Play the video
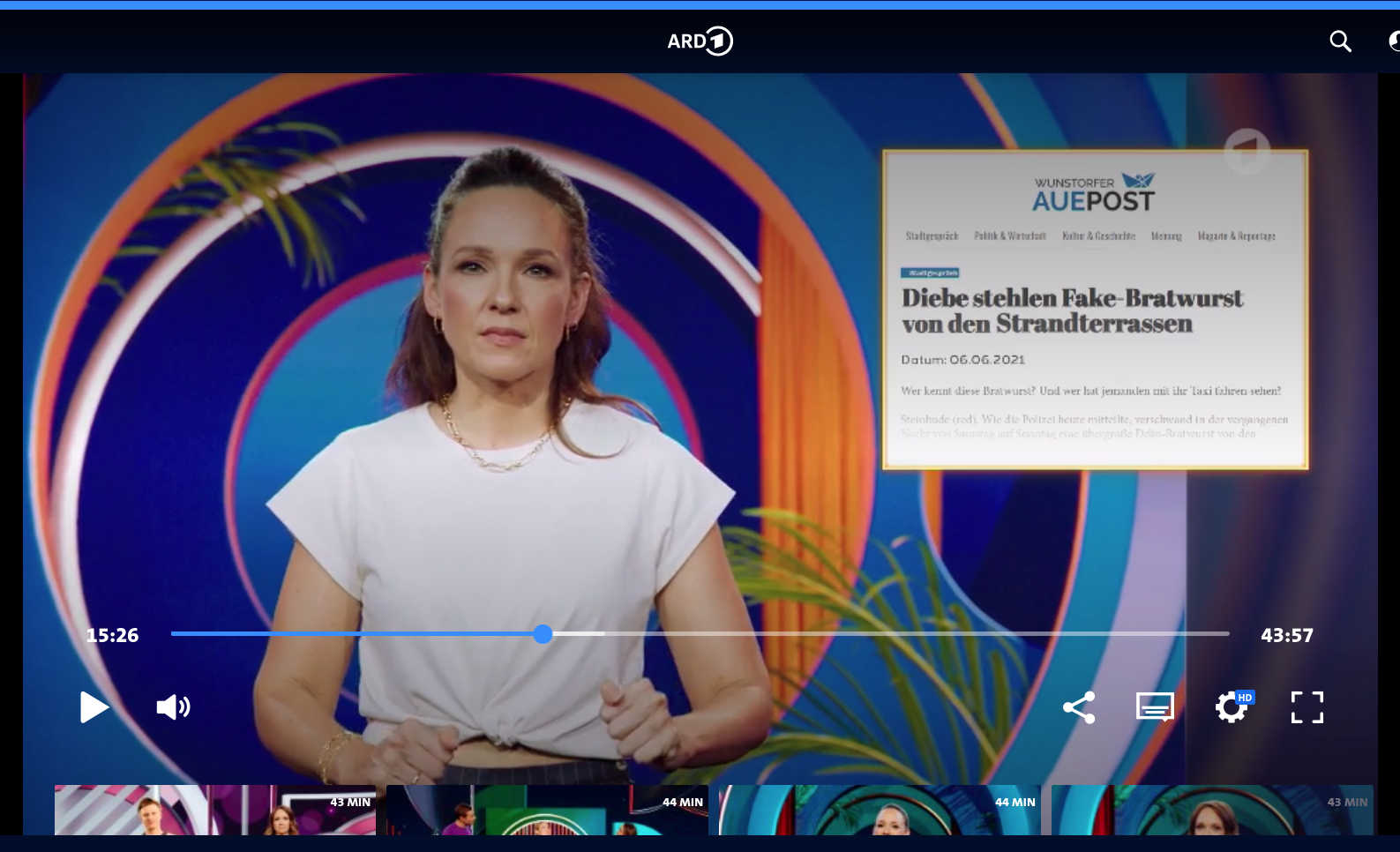This screenshot has width=1400, height=852. [x=94, y=706]
